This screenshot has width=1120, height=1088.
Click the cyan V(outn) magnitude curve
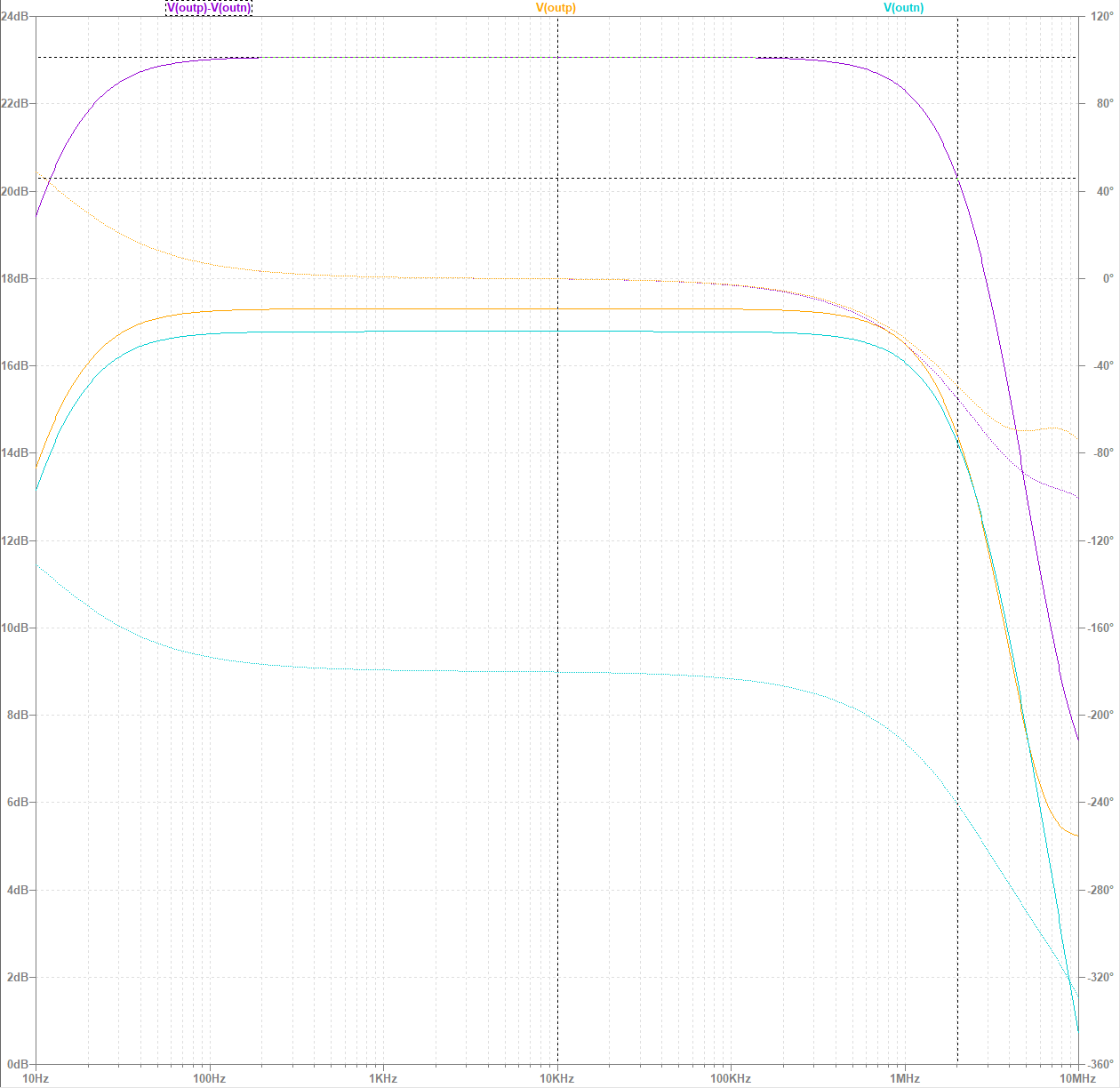click(x=444, y=332)
